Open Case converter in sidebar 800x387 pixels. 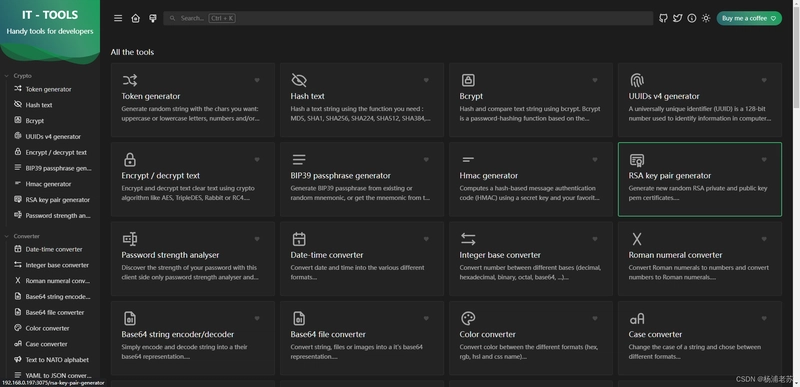tap(46, 344)
